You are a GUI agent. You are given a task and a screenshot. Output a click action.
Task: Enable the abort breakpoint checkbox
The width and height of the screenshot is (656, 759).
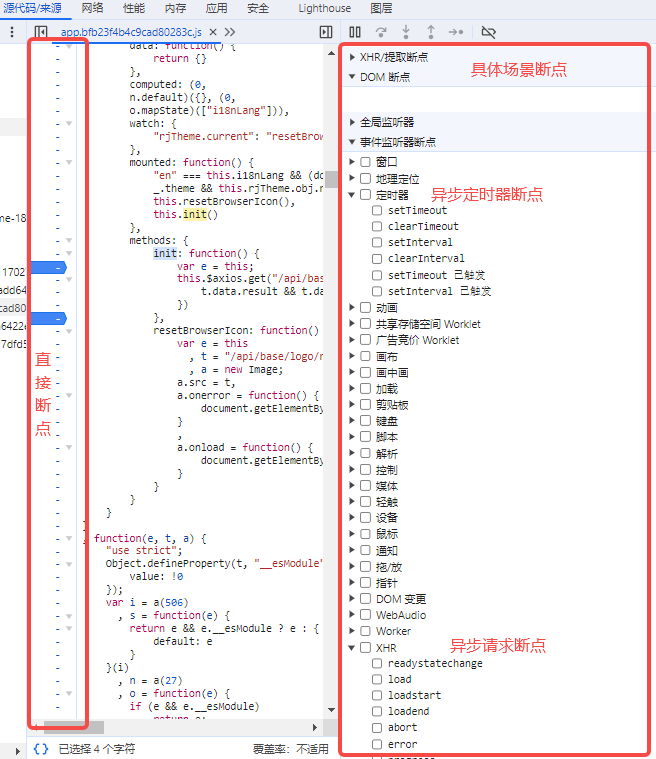click(377, 728)
